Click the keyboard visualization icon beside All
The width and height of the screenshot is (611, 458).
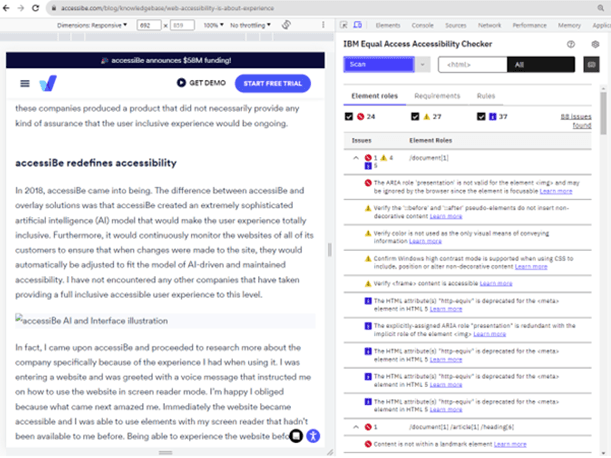(x=591, y=64)
